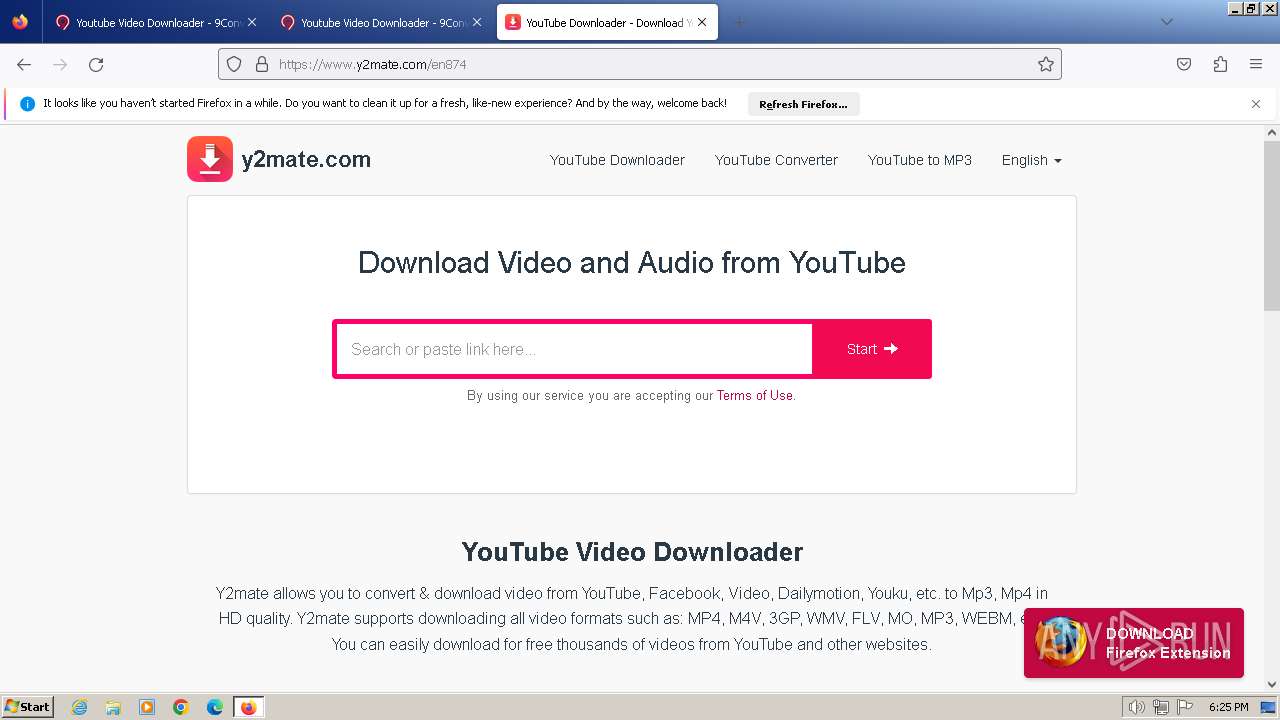The height and width of the screenshot is (720, 1280).
Task: Focus the Search or paste link field
Action: pos(574,349)
